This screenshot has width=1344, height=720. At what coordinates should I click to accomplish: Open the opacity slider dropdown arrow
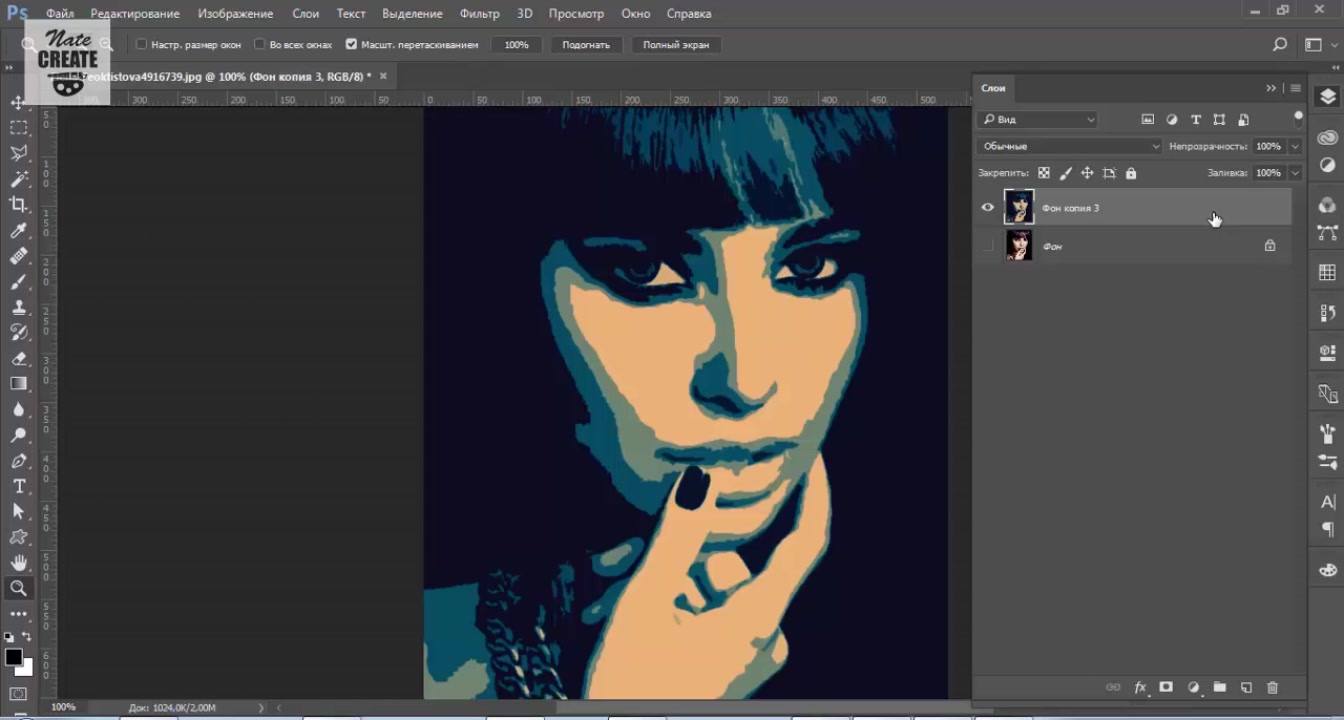(1295, 146)
